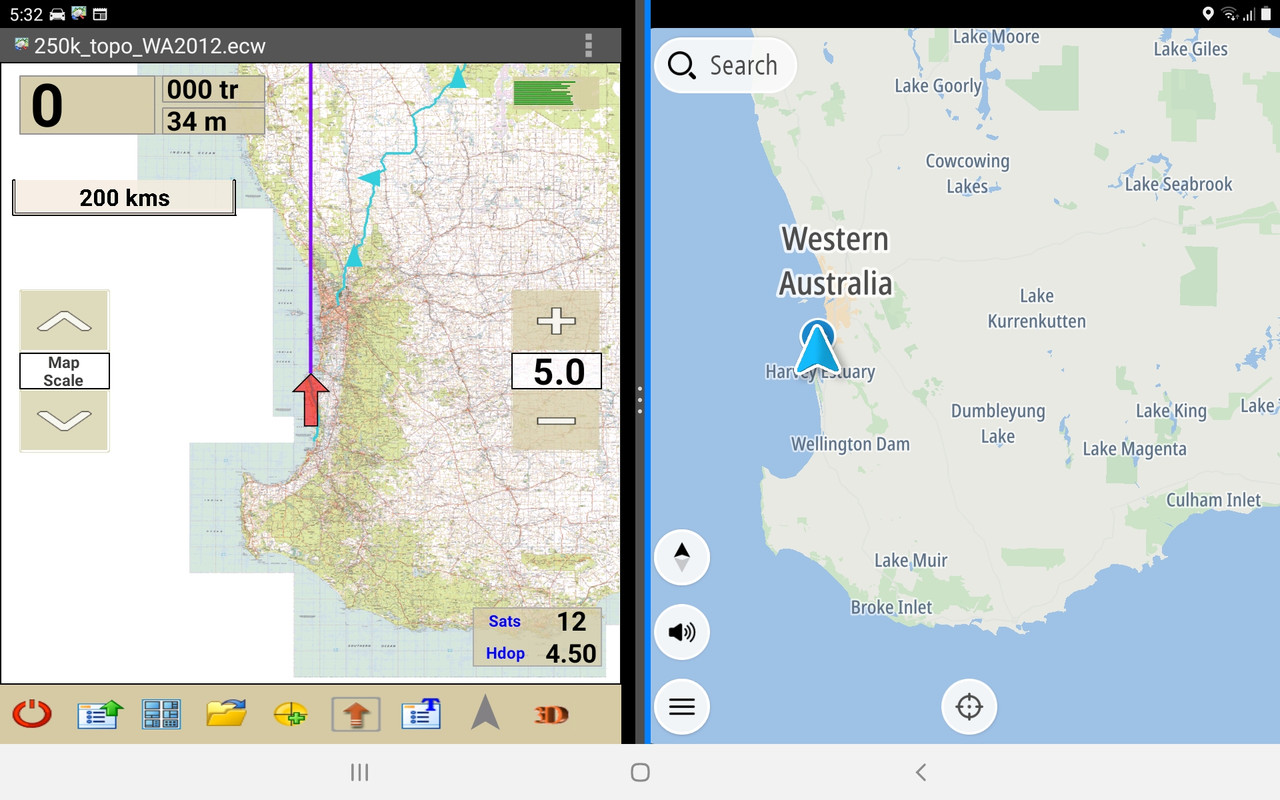Tap the red position arrow on topo map
Screen dimensions: 1280x800
click(x=311, y=400)
